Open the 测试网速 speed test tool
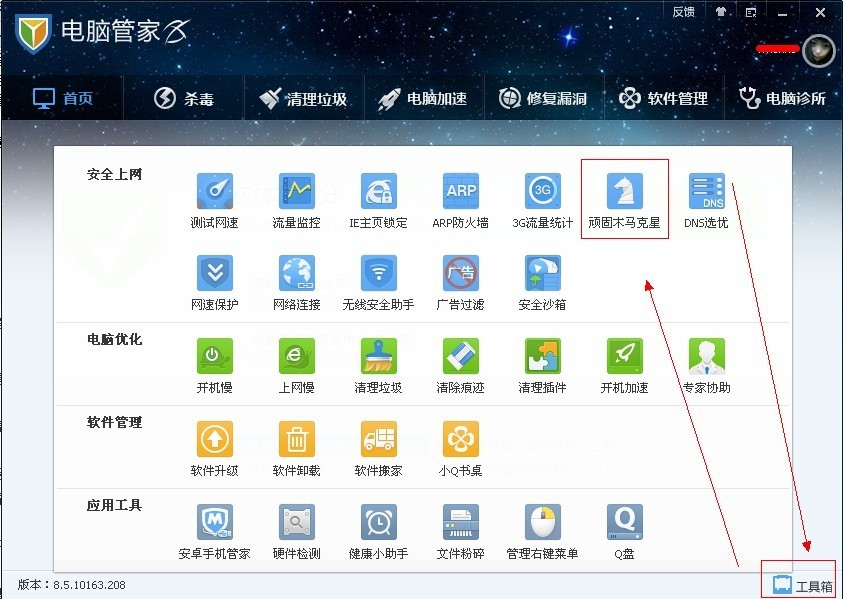 point(215,201)
